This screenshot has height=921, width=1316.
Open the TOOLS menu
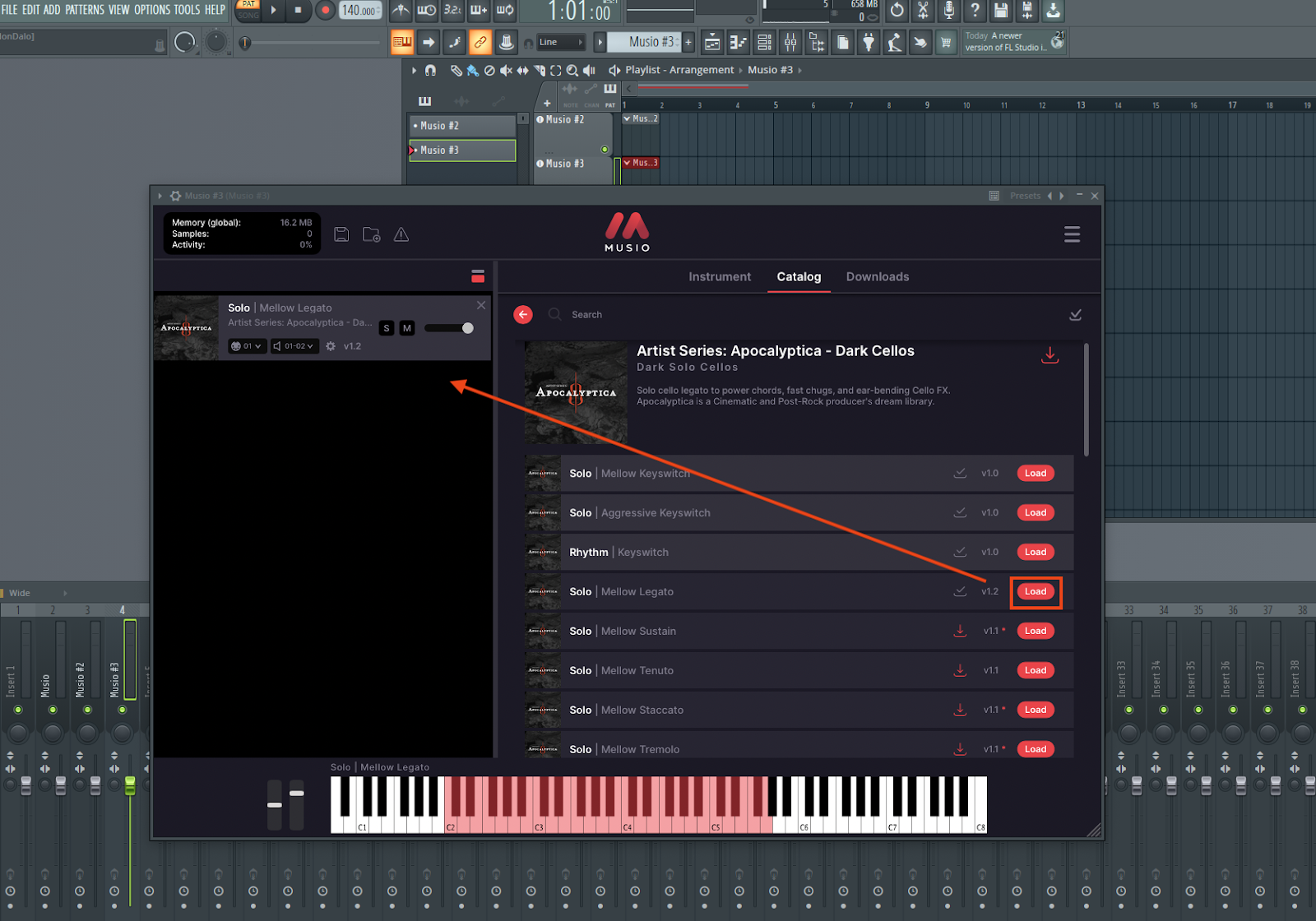point(187,10)
